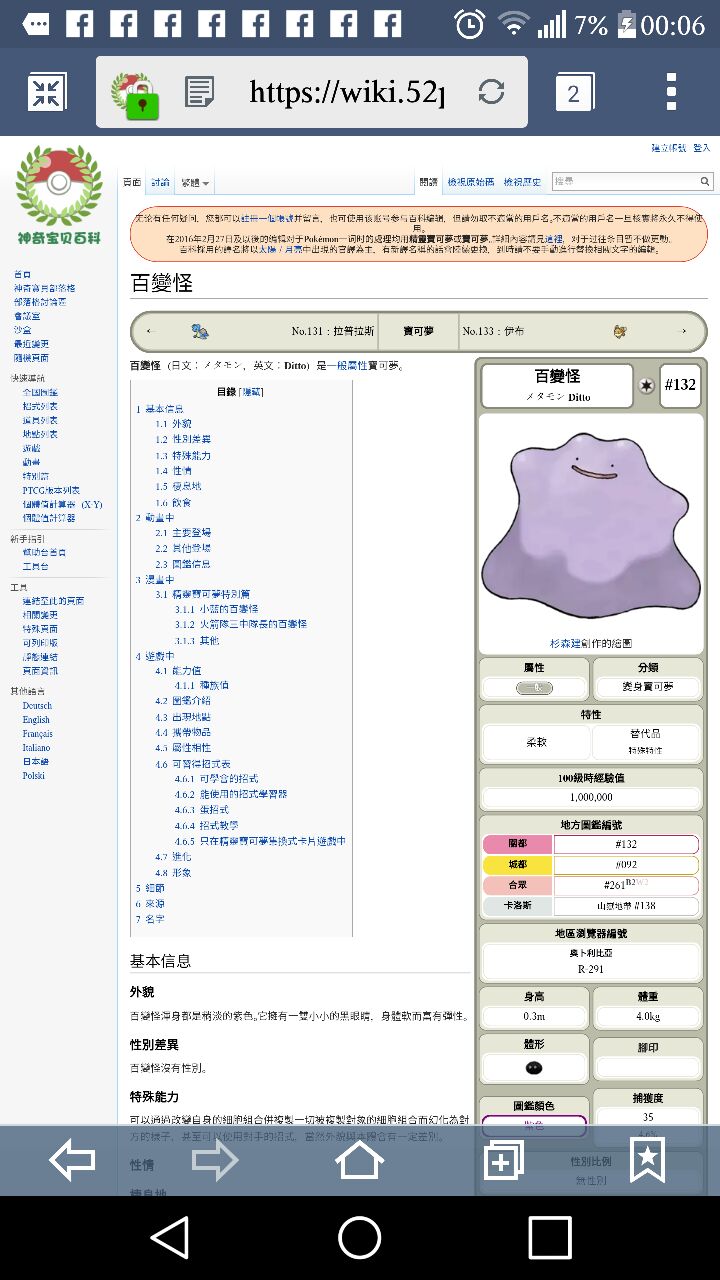Go forward with the browser forward arrow
Screen dimensions: 720x1280
pyautogui.click(x=215, y=1160)
